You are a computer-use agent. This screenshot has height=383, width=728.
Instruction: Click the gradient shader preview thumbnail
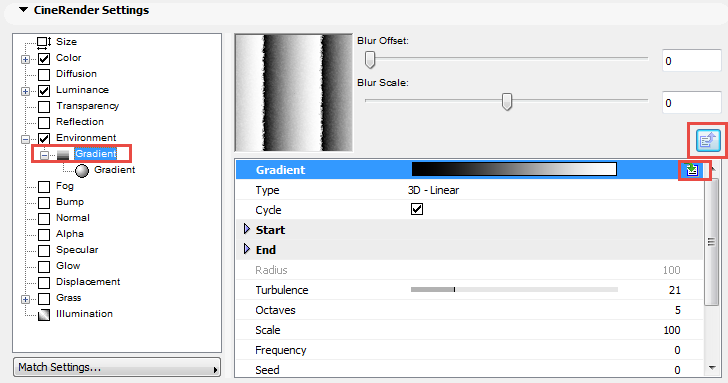[x=294, y=92]
